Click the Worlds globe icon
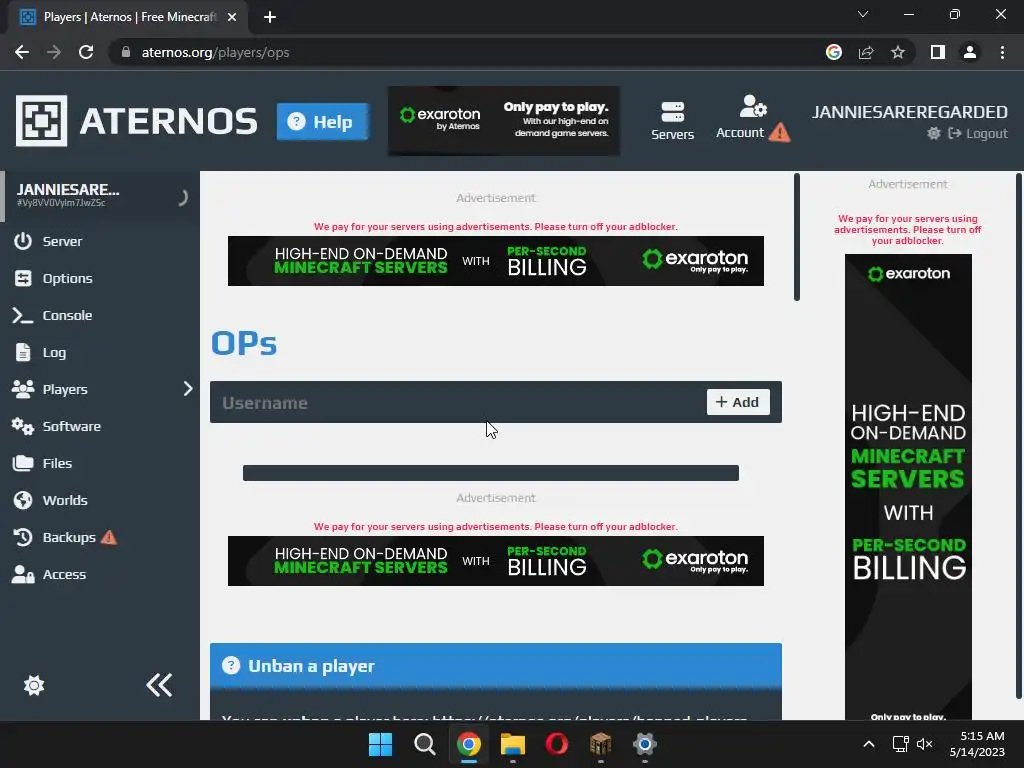The height and width of the screenshot is (768, 1024). pyautogui.click(x=23, y=500)
